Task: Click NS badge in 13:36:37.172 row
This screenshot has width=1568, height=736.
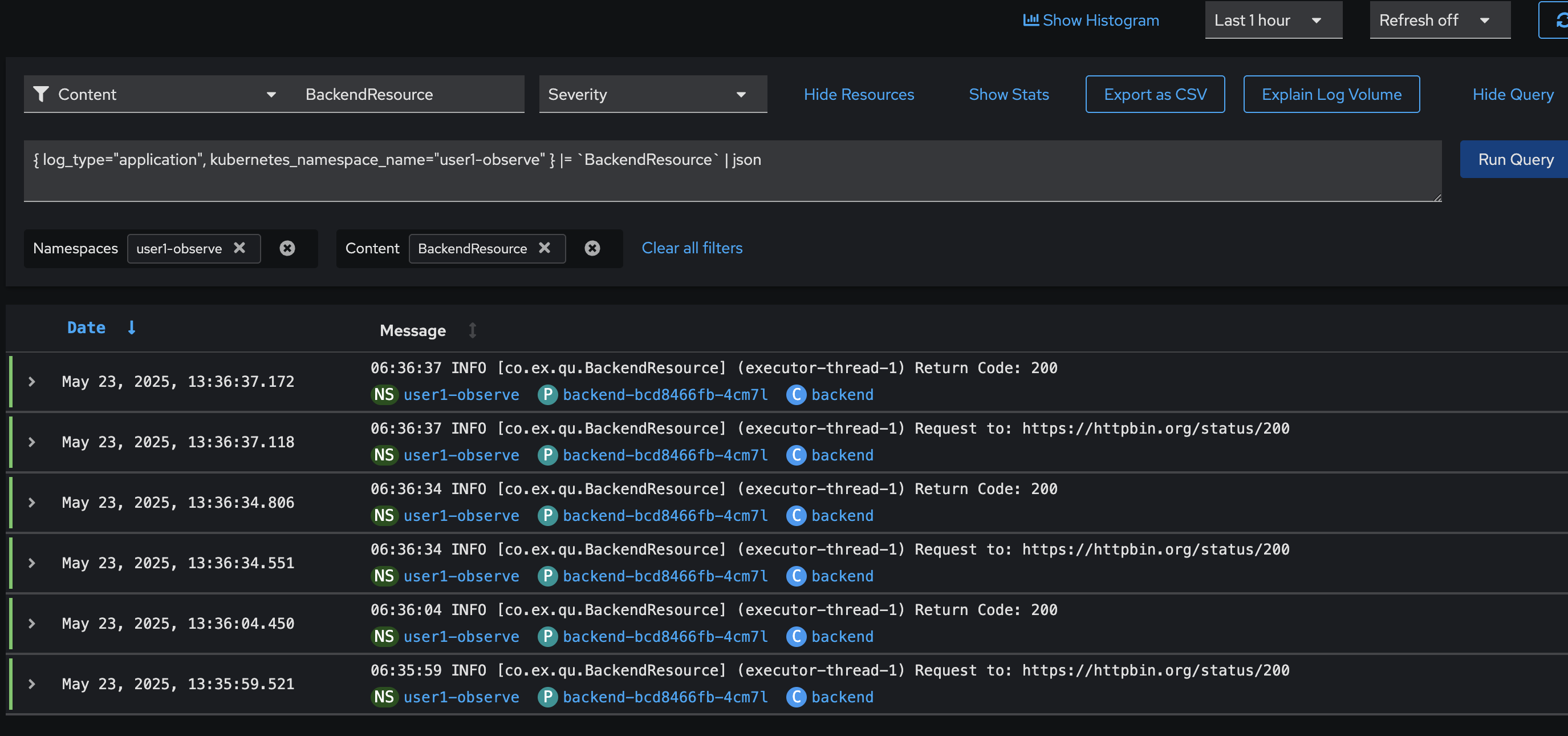Action: [384, 395]
